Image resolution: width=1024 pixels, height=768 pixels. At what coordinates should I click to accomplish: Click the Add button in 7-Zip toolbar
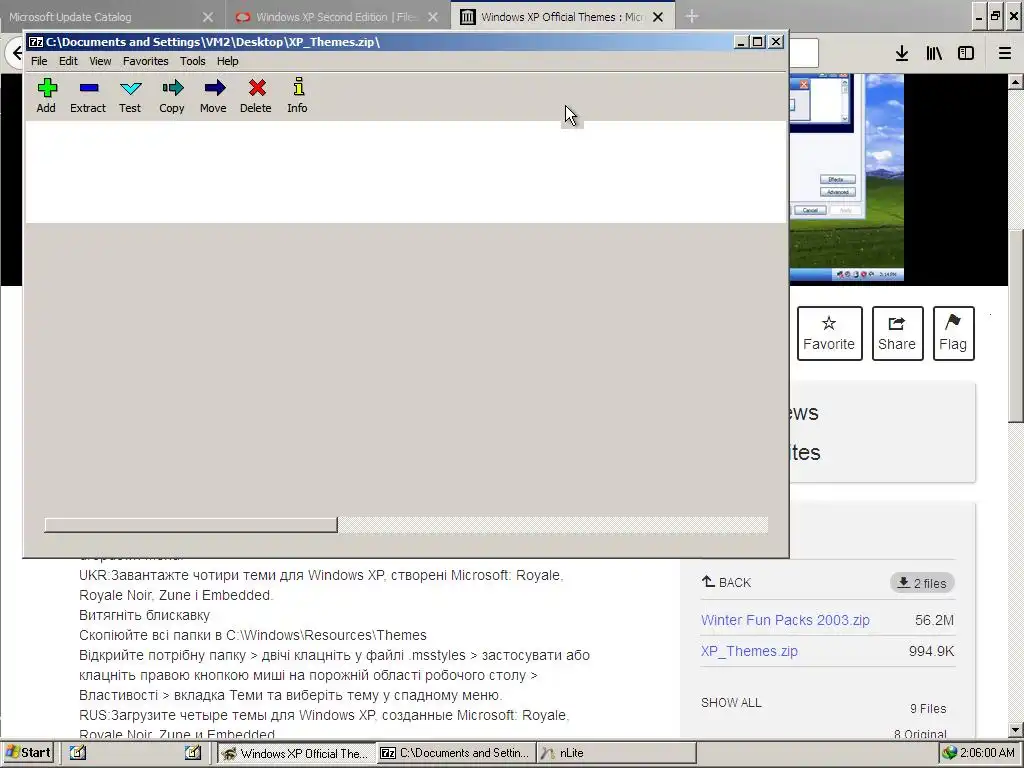[x=46, y=95]
